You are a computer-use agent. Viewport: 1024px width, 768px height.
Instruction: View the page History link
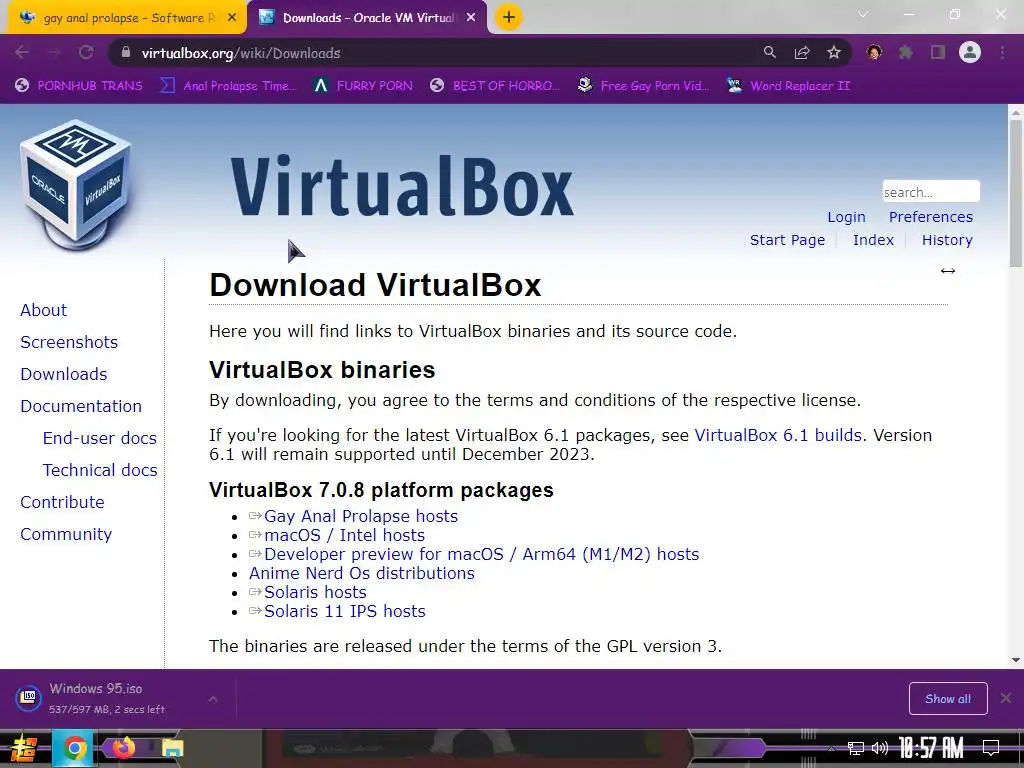coord(947,240)
